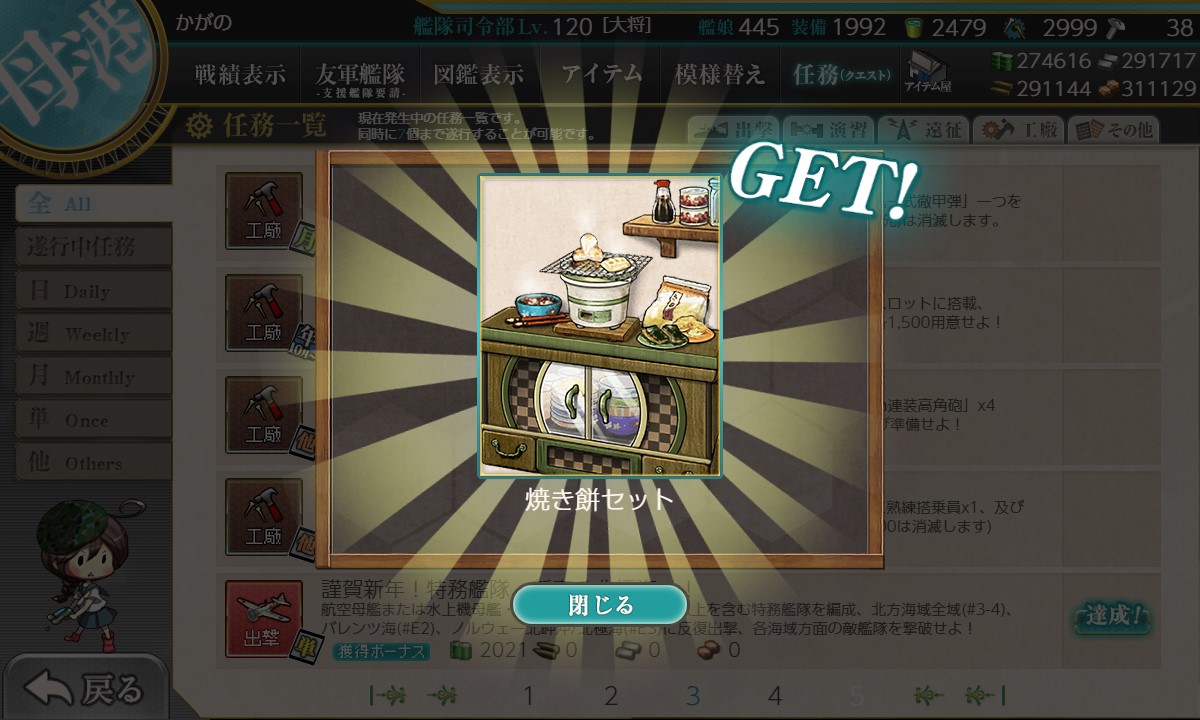Filter quests by 週 Weekly
Screen dimensions: 1200x720
click(93, 334)
